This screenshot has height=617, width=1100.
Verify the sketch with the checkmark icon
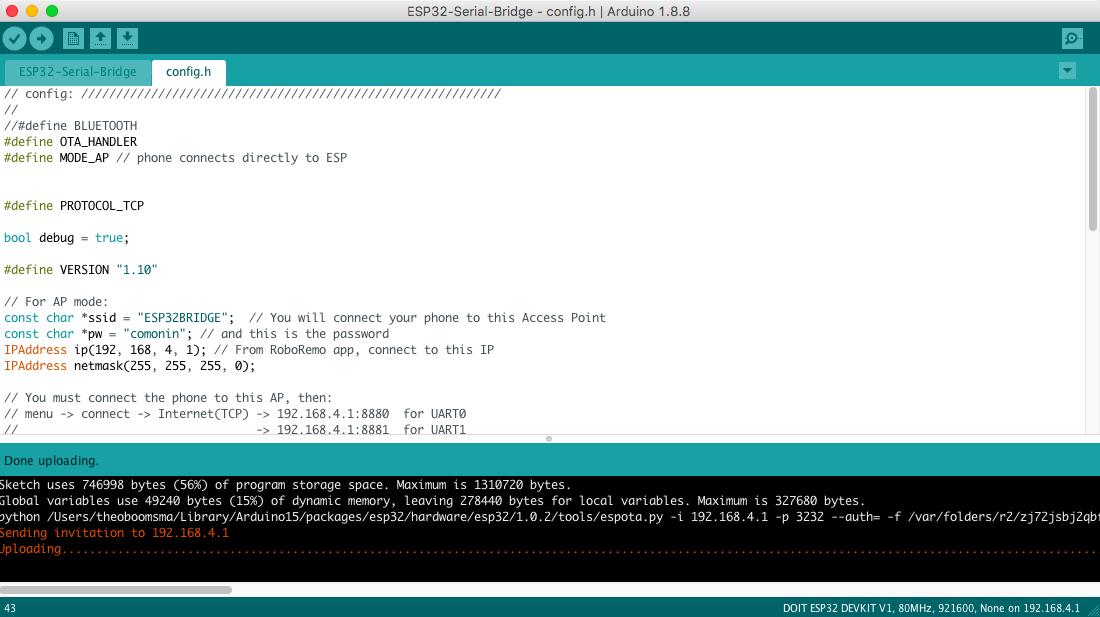point(14,38)
